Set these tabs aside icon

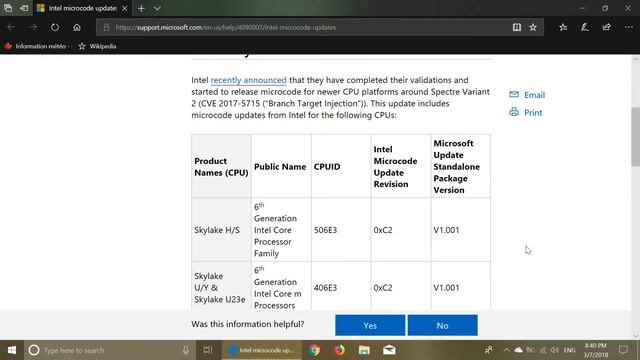24,8
